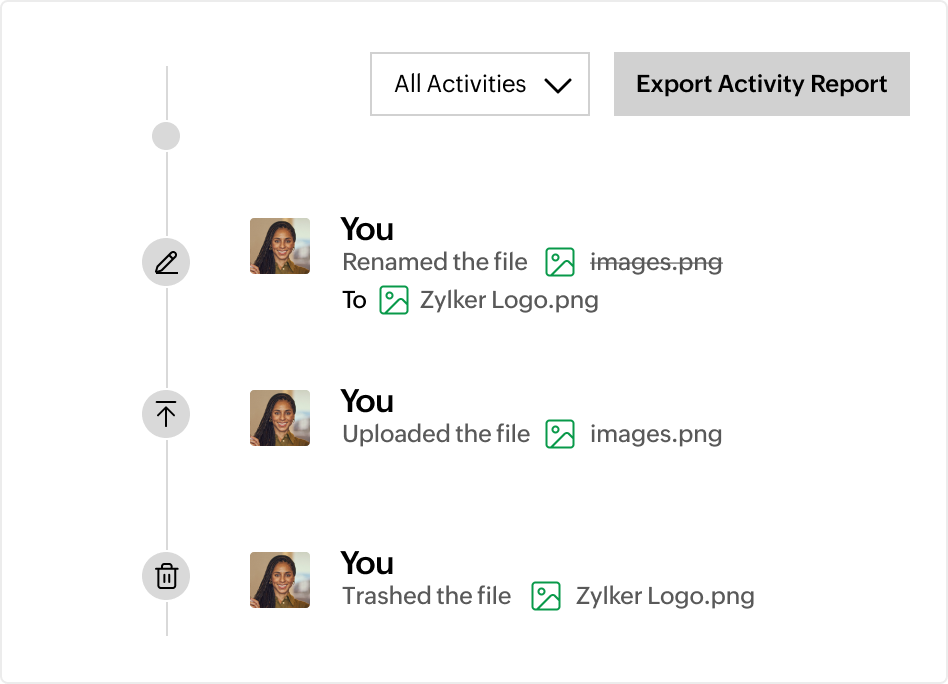The height and width of the screenshot is (684, 948).
Task: Click the Export Activity Report button
Action: [761, 84]
